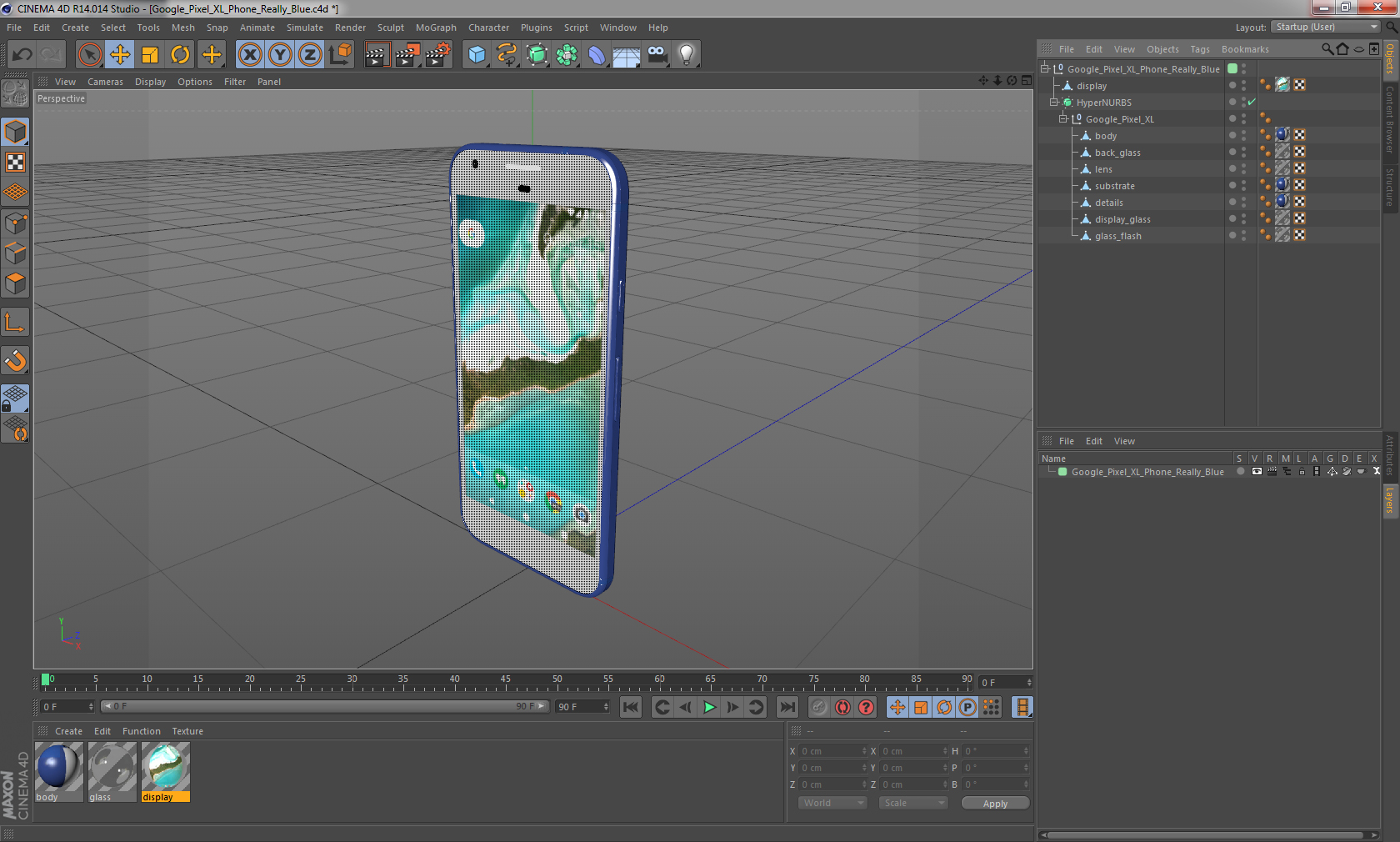Click the Apply button

point(995,804)
